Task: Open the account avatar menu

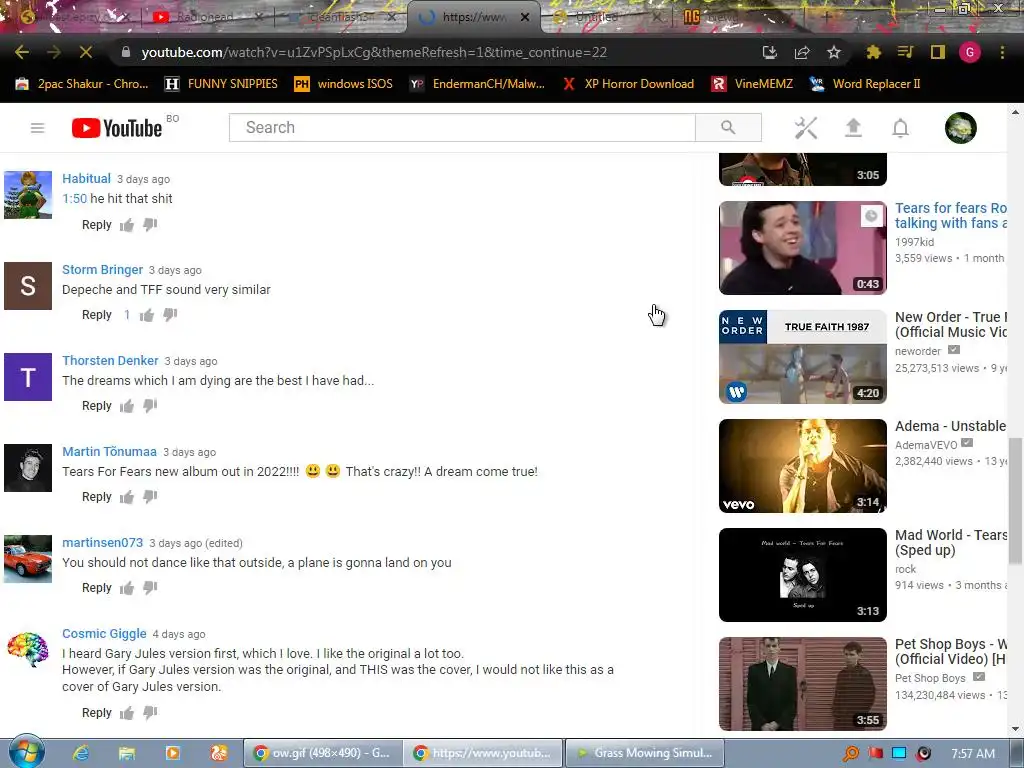Action: pyautogui.click(x=961, y=128)
